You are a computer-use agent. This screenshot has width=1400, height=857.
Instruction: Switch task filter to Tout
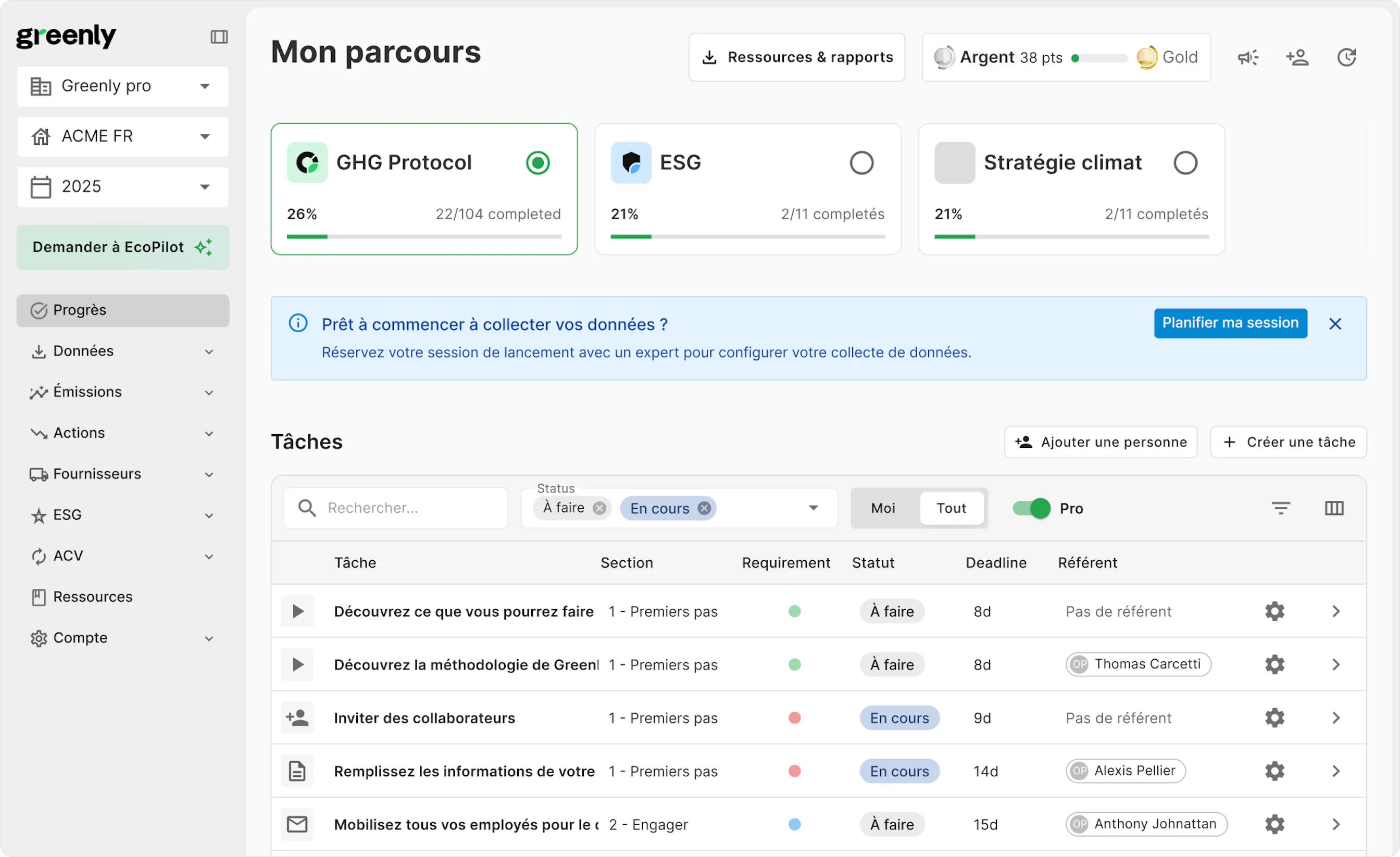(951, 508)
